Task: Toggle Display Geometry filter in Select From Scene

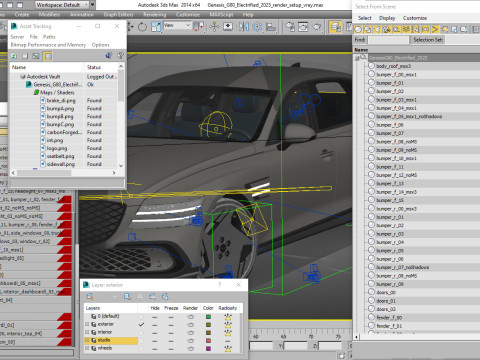Action: (358, 30)
